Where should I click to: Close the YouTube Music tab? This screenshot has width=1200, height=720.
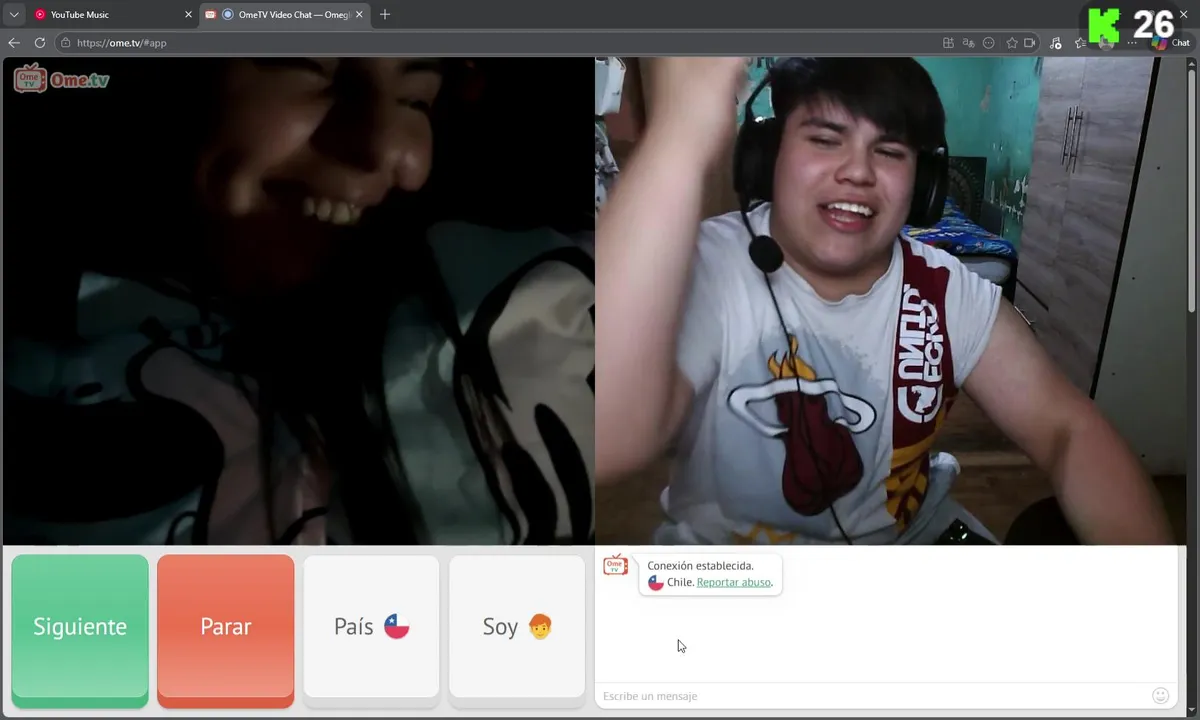coord(188,14)
